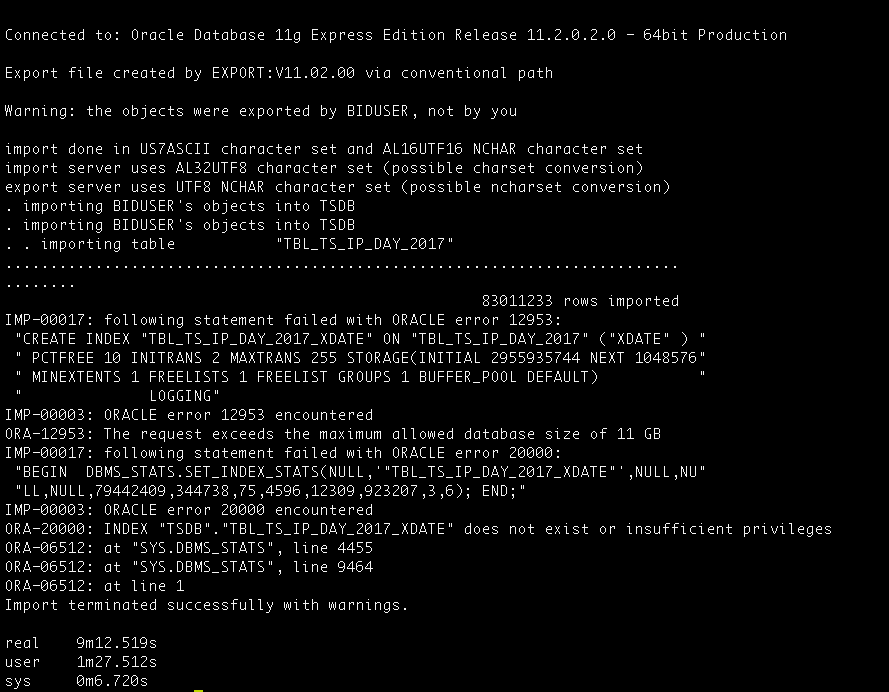Screen dimensions: 889x692
Task: Click the "Export file created by EXPORT:V11.02.00" text
Action: (180, 73)
